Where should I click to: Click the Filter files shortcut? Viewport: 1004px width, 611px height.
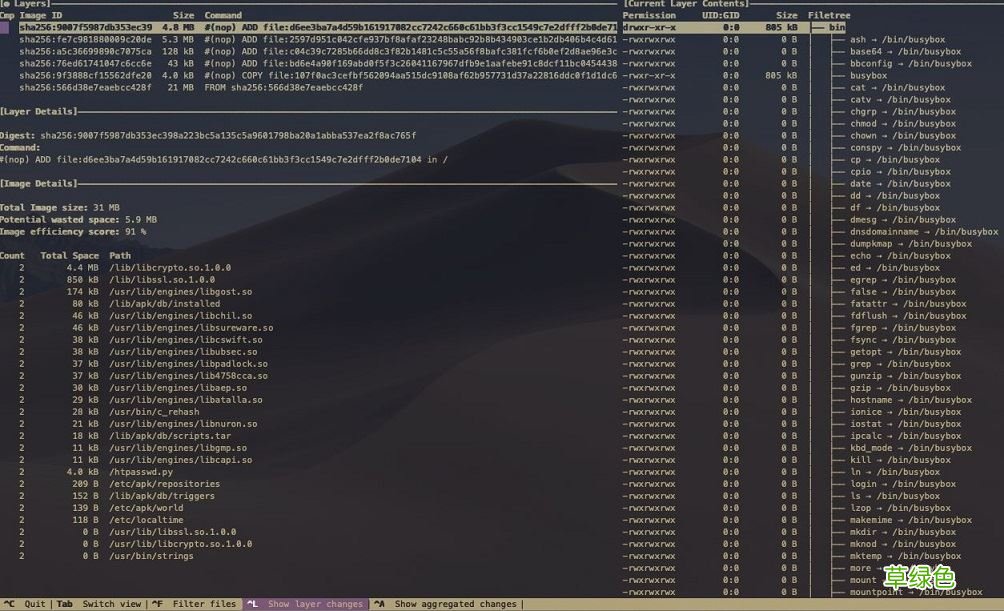point(194,604)
